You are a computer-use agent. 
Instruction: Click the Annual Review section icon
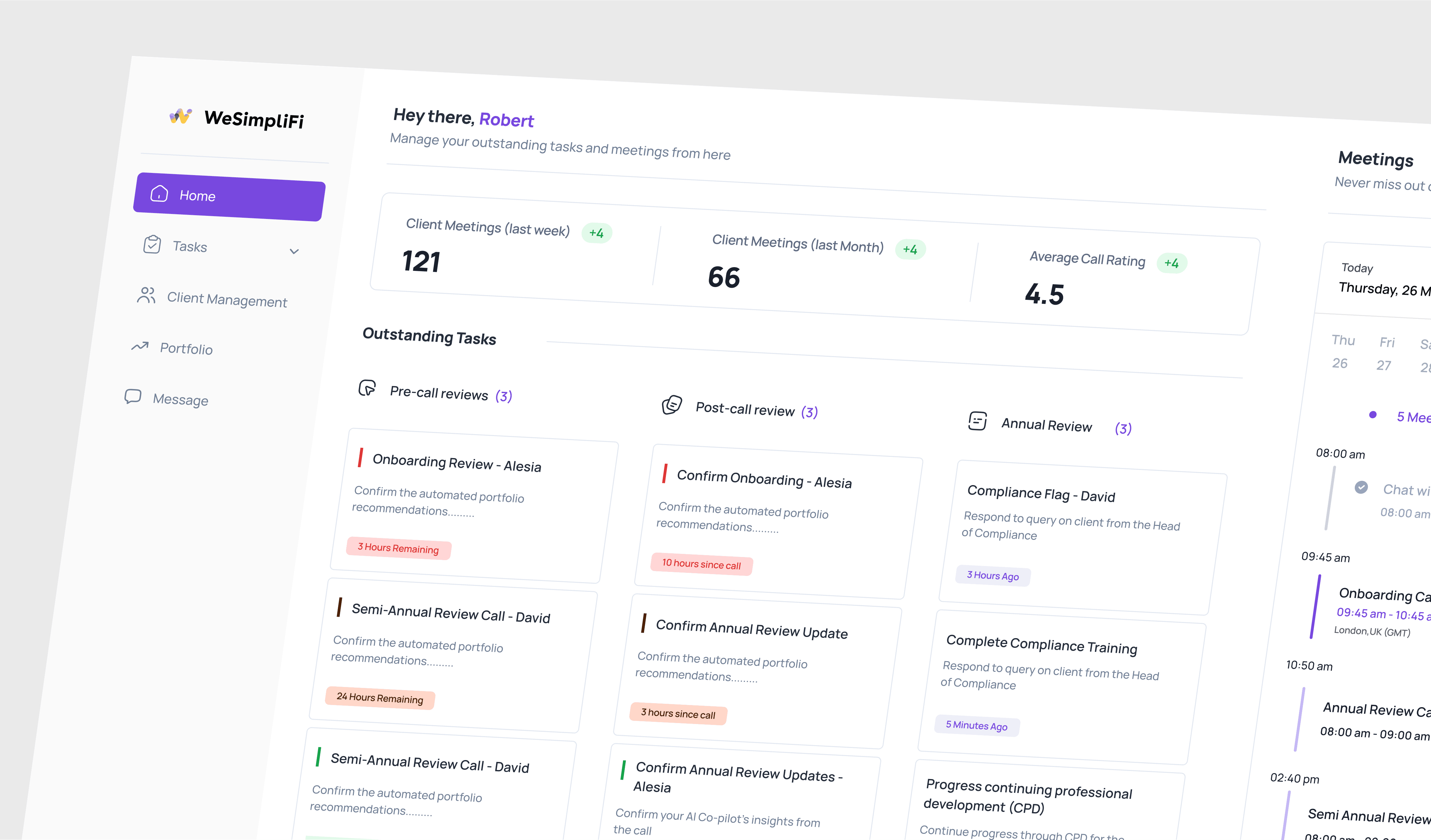pyautogui.click(x=977, y=421)
